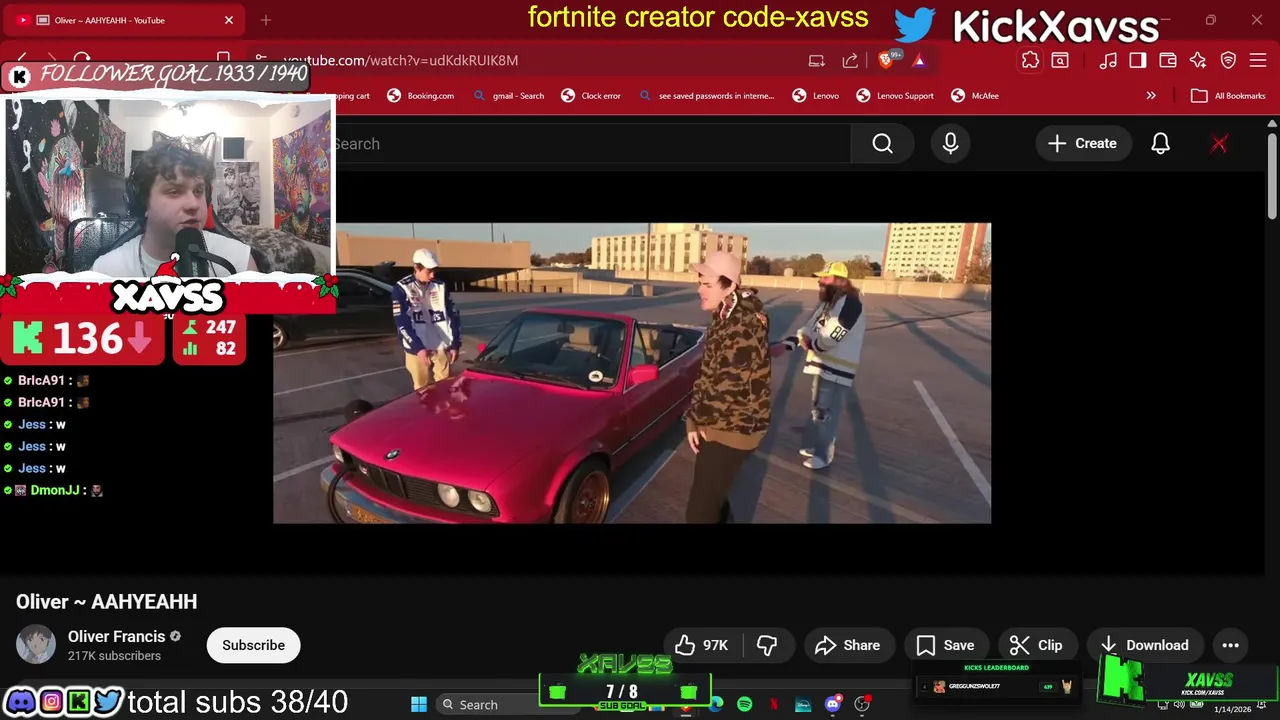Close the Oliver AAHYEAHH YouTube tab
This screenshot has width=1280, height=720.
click(x=229, y=20)
